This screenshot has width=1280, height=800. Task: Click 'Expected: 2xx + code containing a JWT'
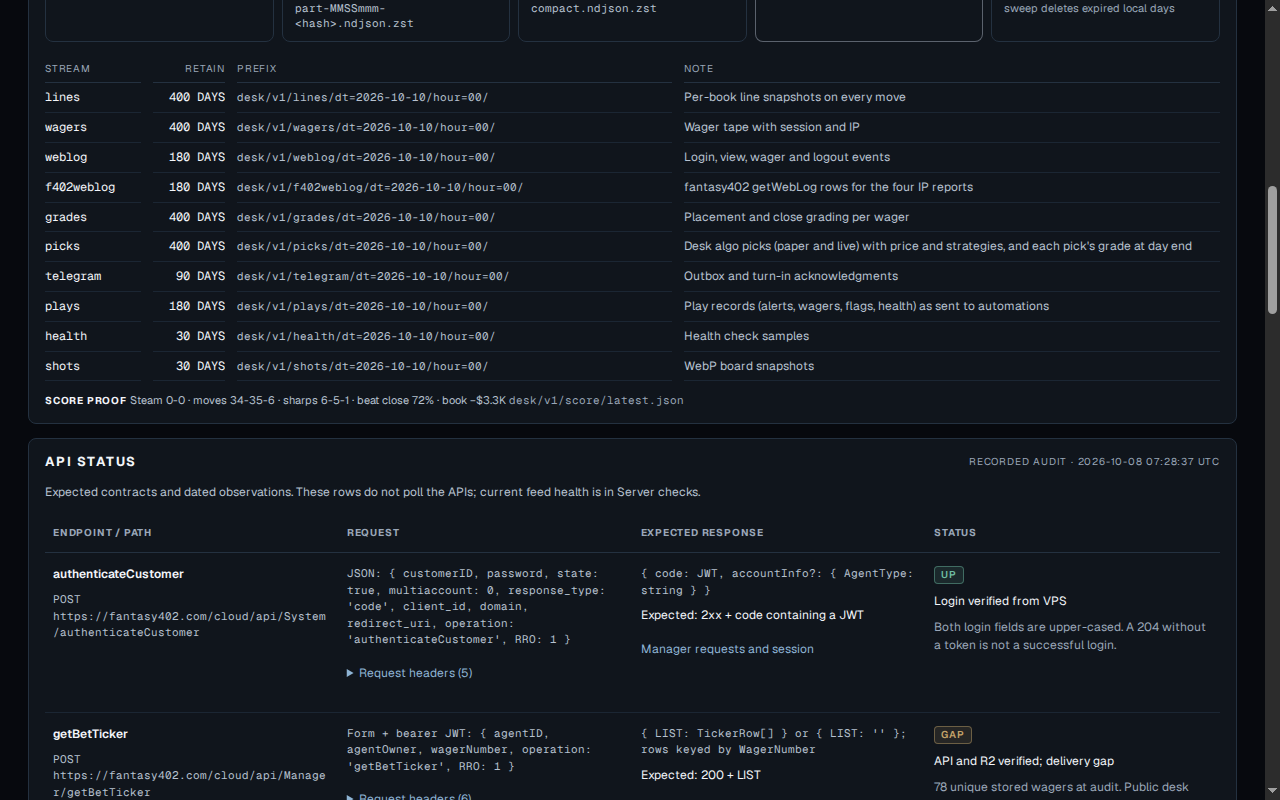point(752,615)
